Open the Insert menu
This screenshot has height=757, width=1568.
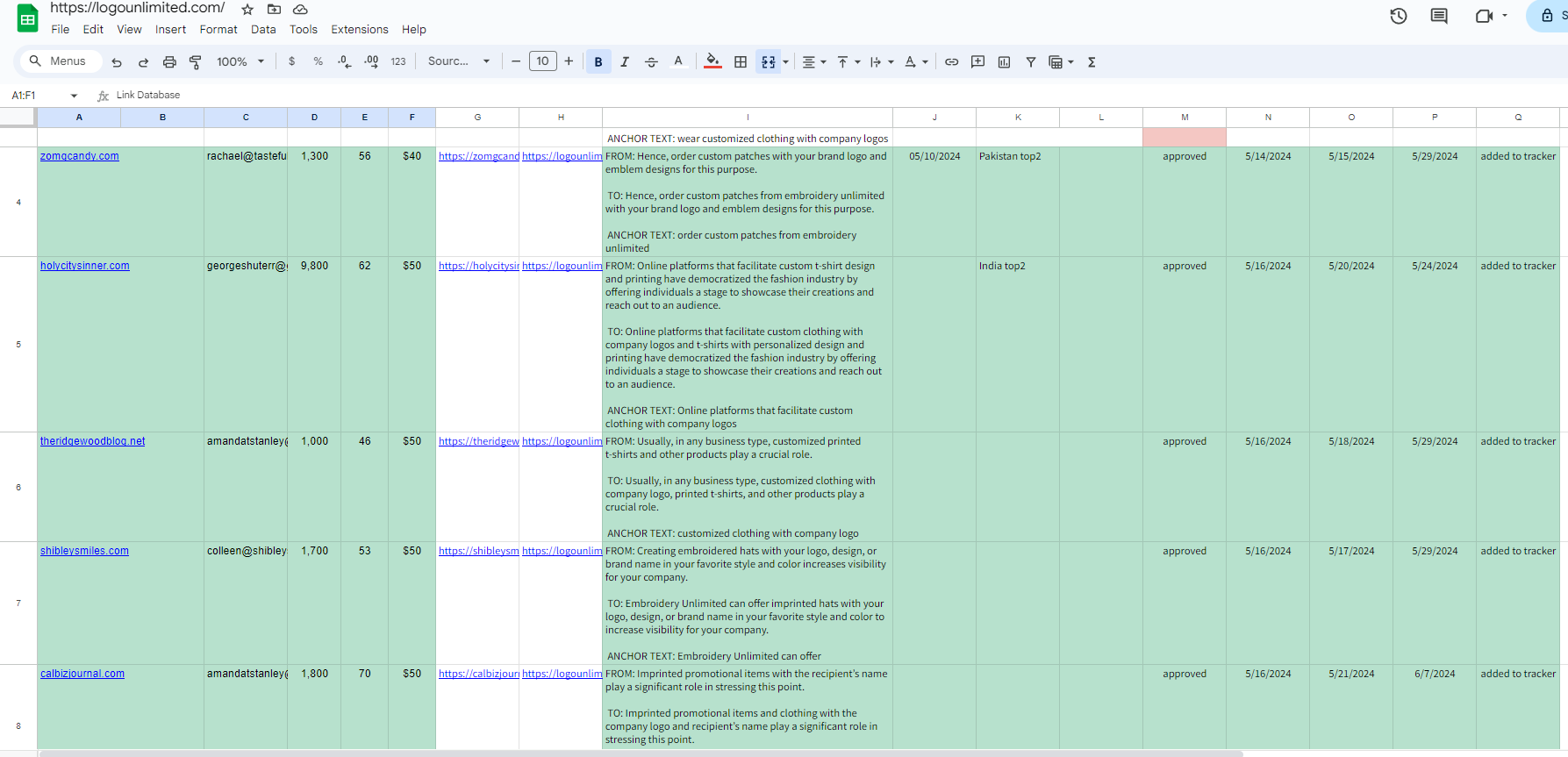[170, 29]
